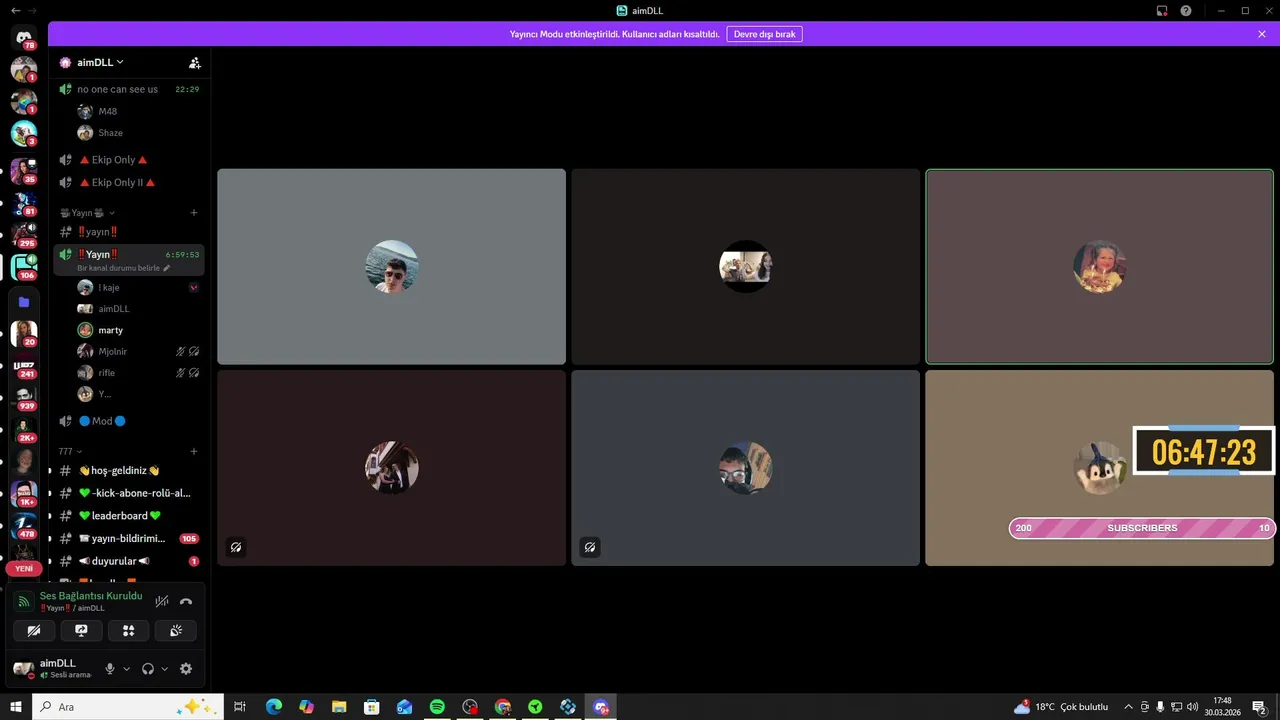Open the activities launcher button

(x=128, y=631)
